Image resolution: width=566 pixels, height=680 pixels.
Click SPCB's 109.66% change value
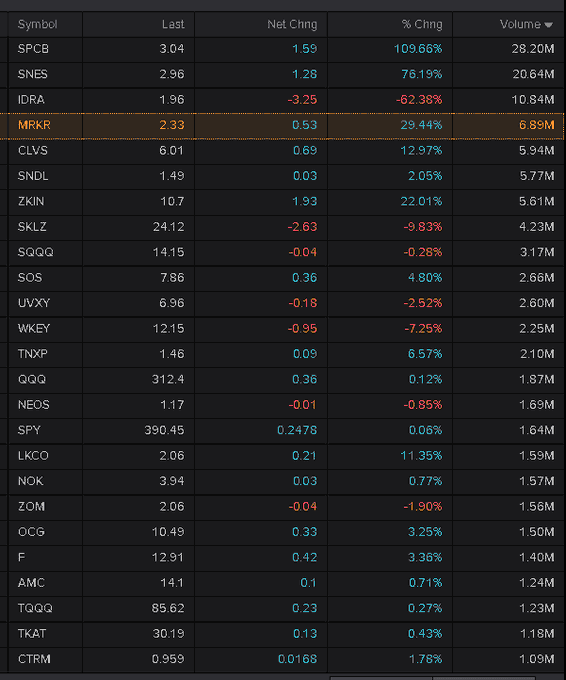tap(418, 49)
